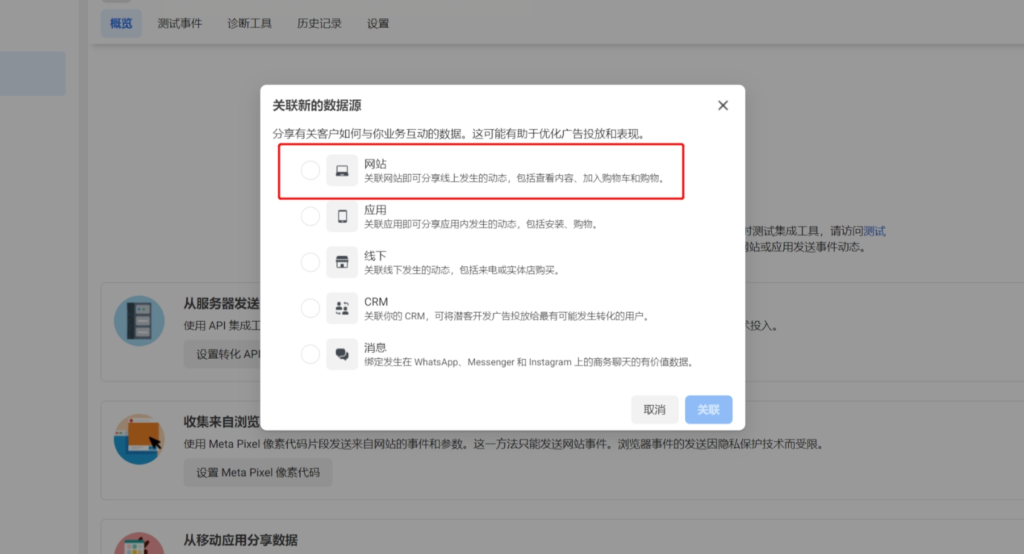Image resolution: width=1024 pixels, height=554 pixels.
Task: Open the 设置 tab
Action: click(x=377, y=24)
